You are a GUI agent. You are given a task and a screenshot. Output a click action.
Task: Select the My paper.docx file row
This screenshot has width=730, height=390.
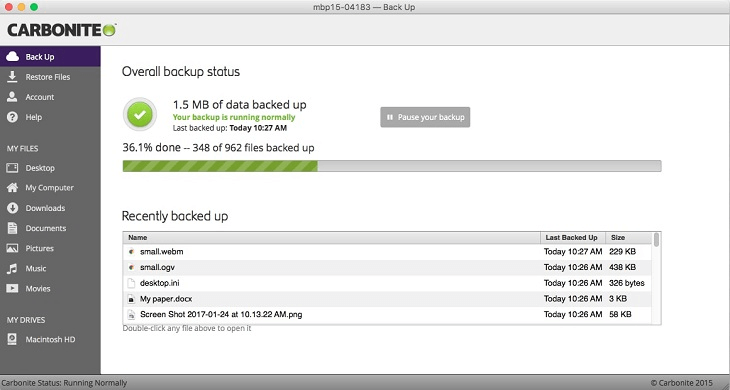point(387,299)
